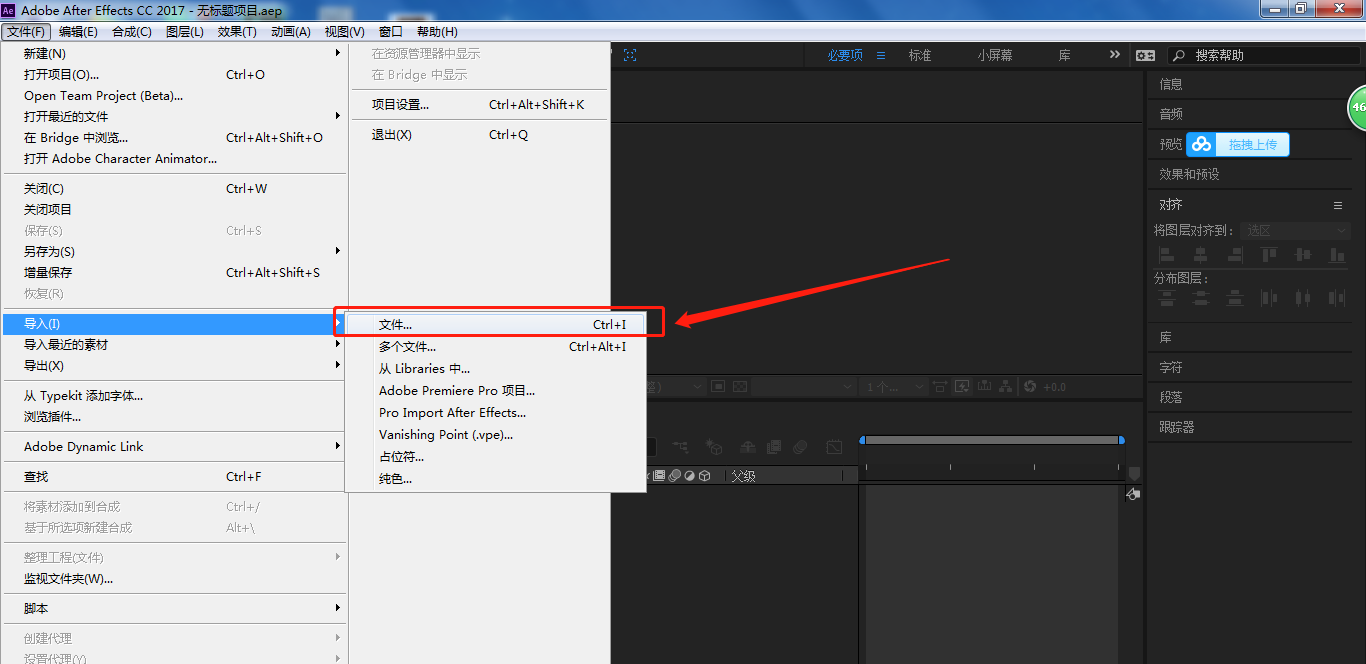The image size is (1366, 664).
Task: Open Team Project (Beta)... menu entry
Action: click(174, 96)
